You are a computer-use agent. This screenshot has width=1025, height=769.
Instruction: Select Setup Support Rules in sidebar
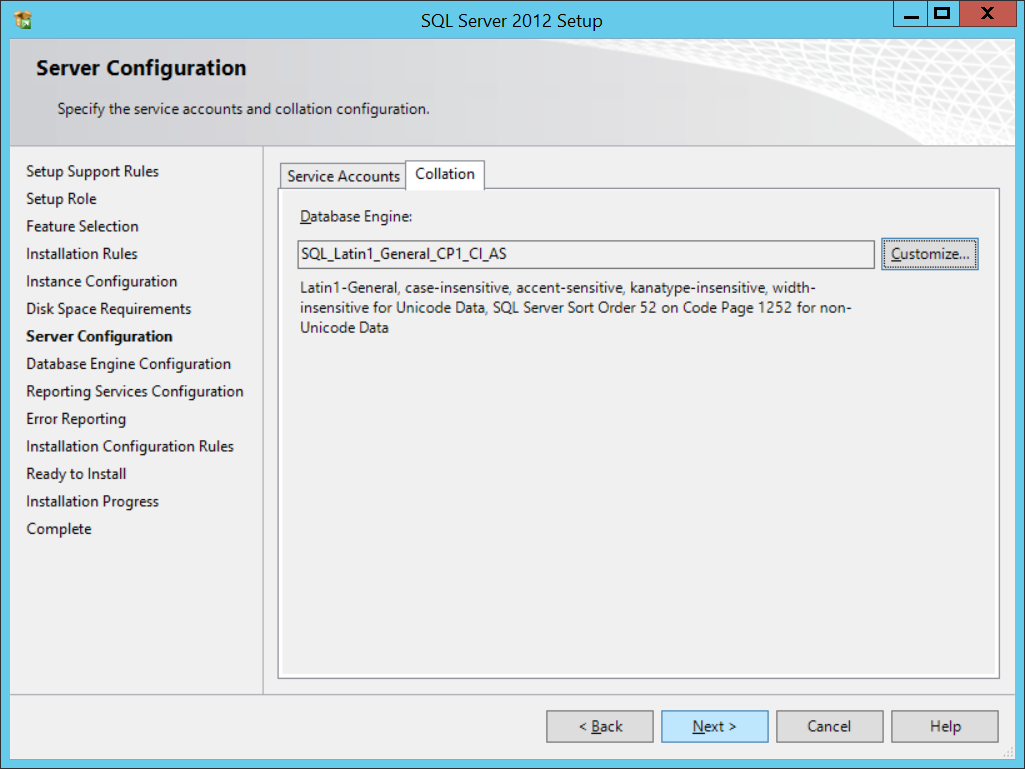[92, 171]
